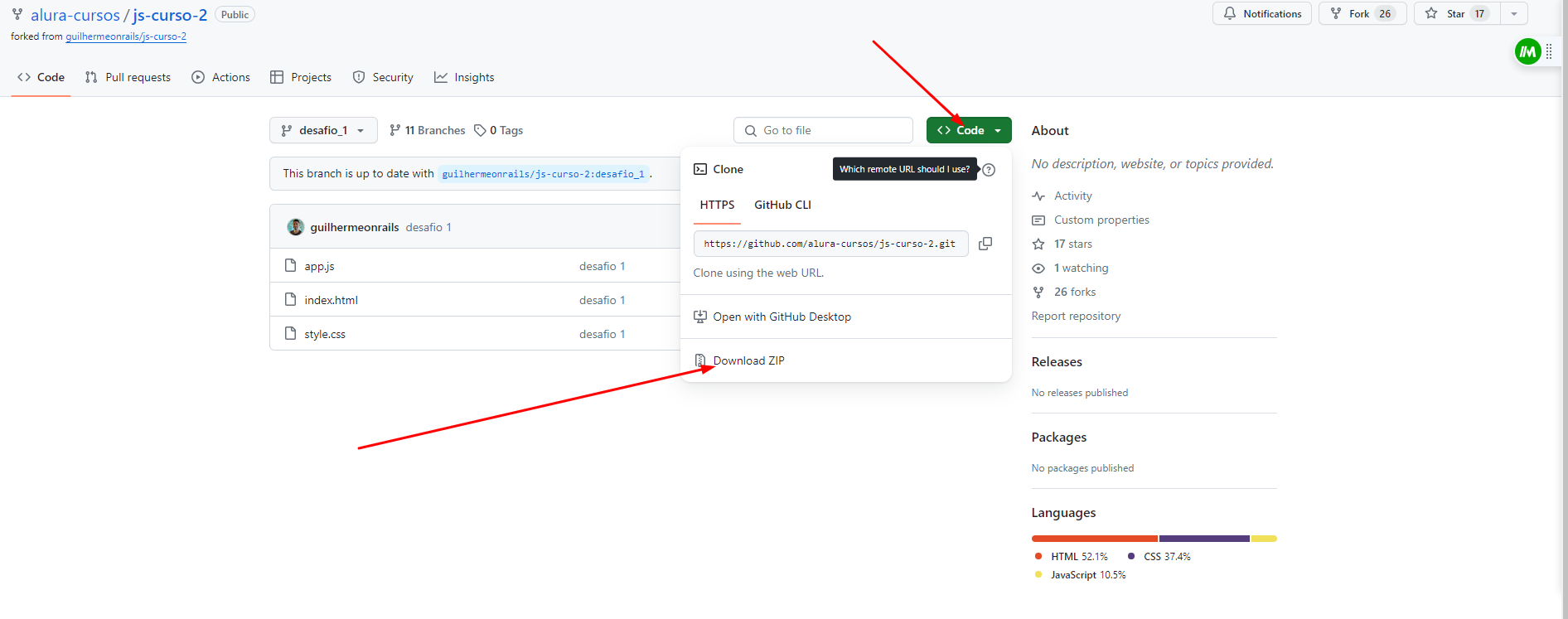Copy the HTTPS clone URL to clipboard
Screen dimensions: 1568x619
[985, 244]
